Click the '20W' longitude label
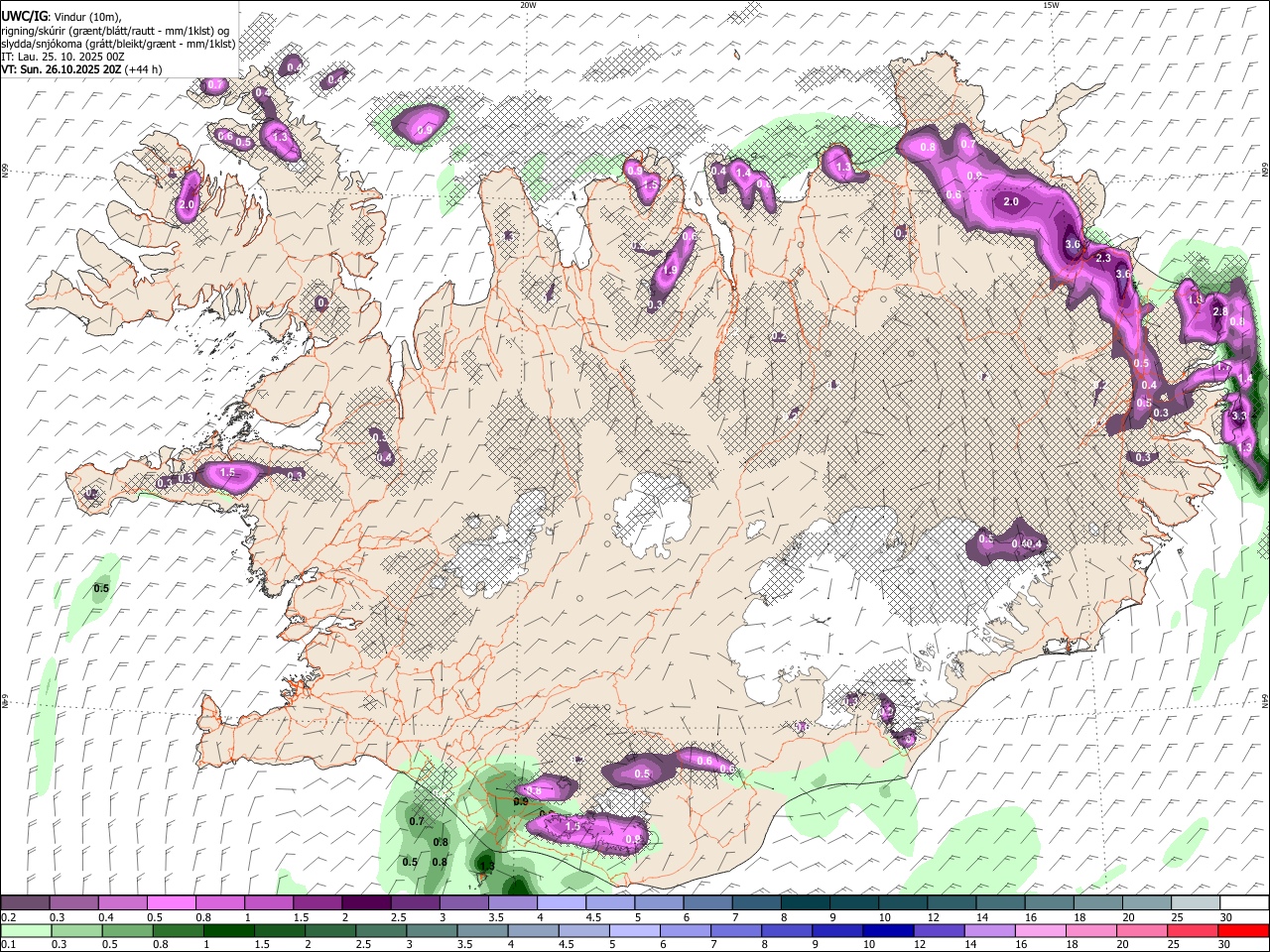1270x952 pixels. 528,5
